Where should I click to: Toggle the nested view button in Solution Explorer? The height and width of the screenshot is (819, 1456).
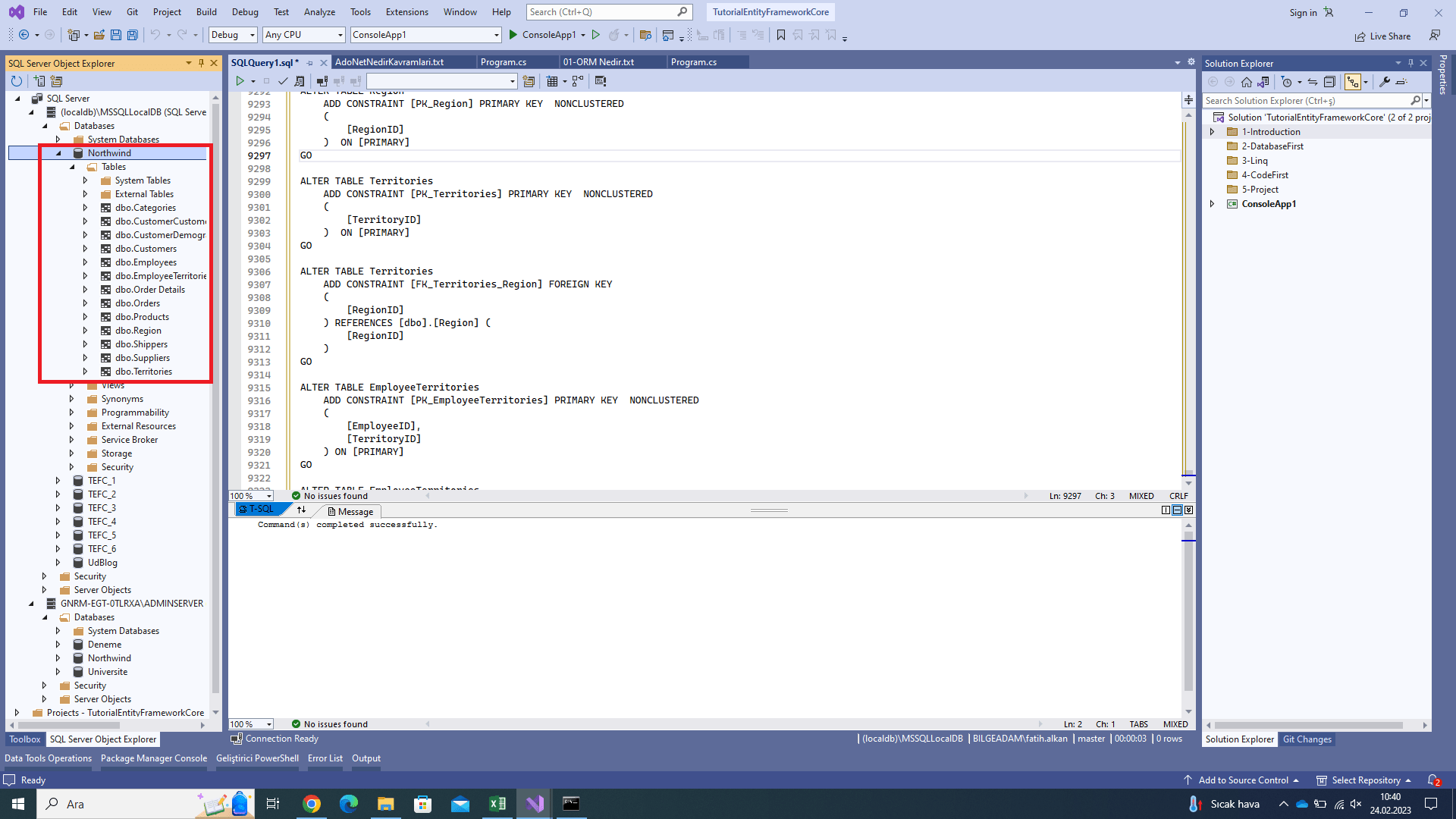coord(1353,82)
